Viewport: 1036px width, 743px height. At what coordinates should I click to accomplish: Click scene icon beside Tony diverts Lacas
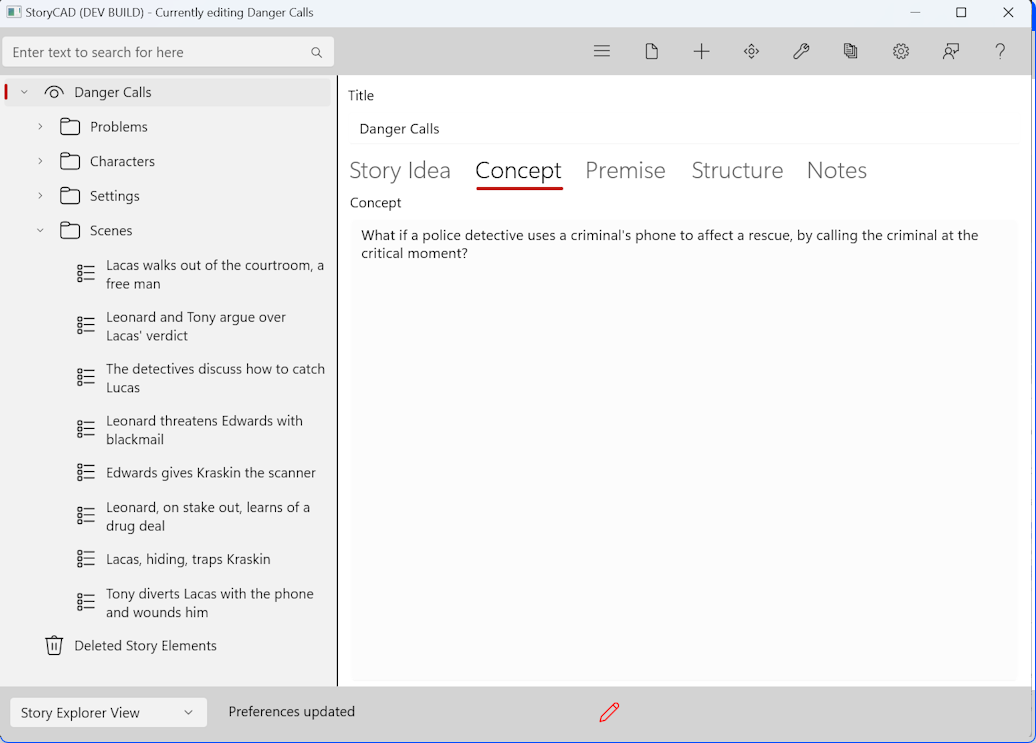coord(86,602)
